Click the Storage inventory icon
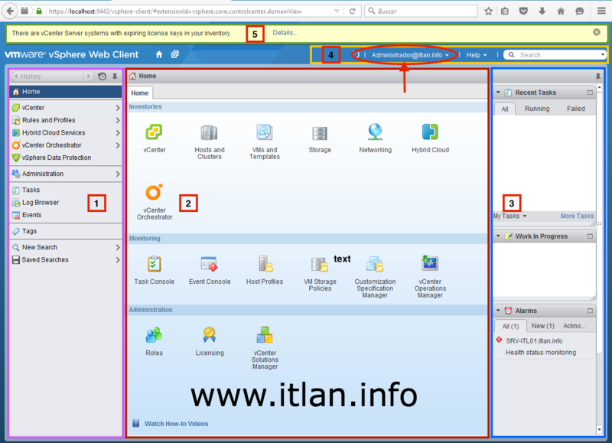Viewport: 612px width, 443px height. click(320, 133)
